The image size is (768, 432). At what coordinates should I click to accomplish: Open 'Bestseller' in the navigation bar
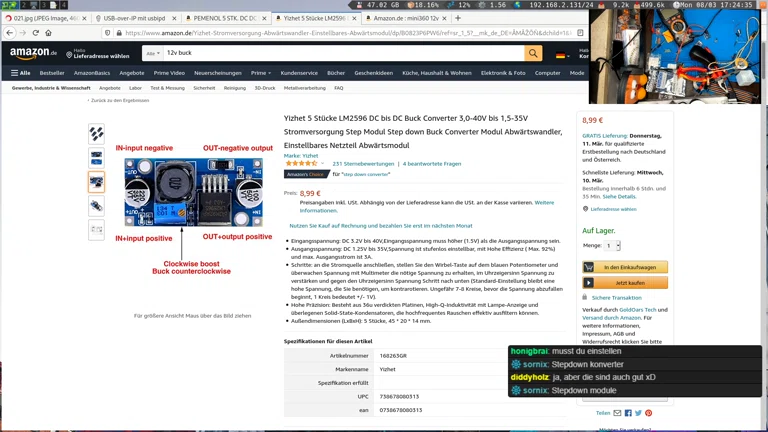52,73
